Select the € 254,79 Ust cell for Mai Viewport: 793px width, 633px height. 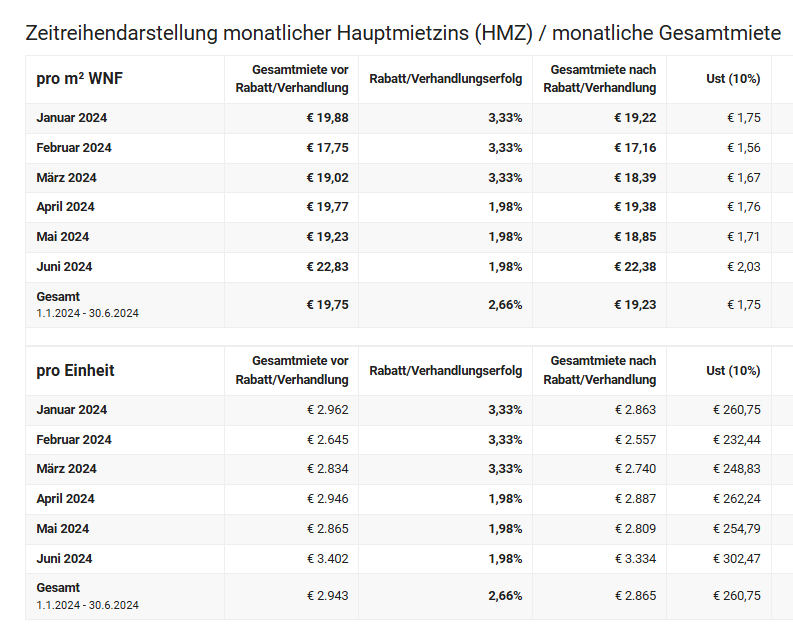coord(736,529)
